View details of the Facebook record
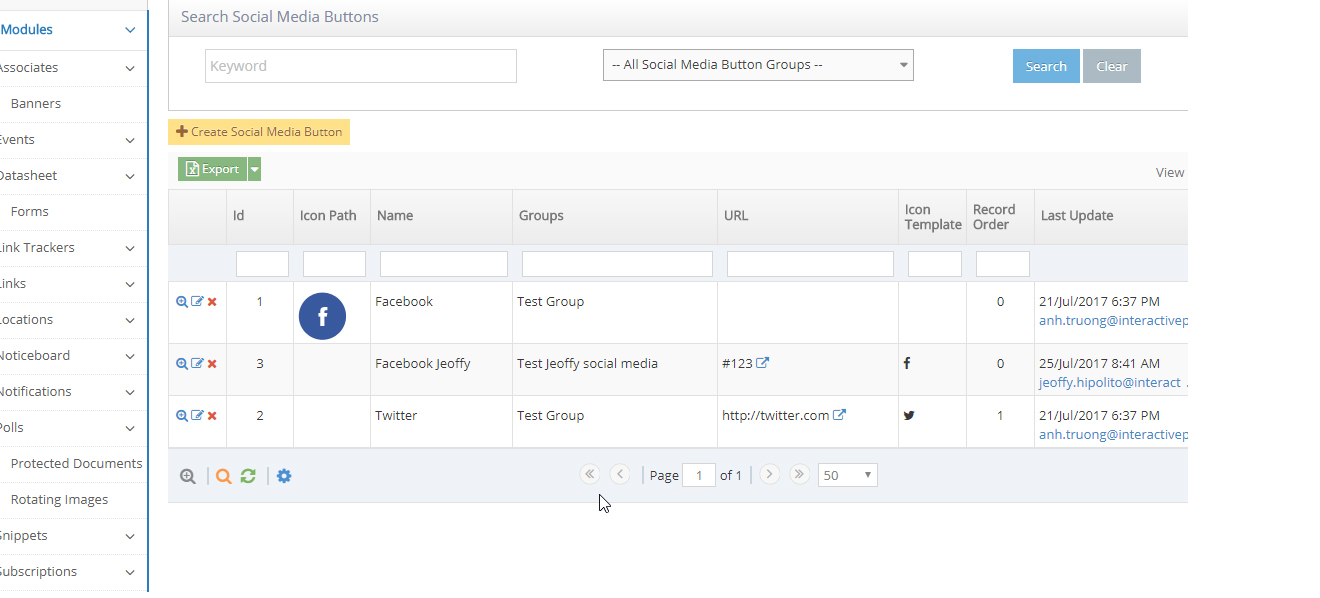The image size is (1320, 598). (x=181, y=300)
